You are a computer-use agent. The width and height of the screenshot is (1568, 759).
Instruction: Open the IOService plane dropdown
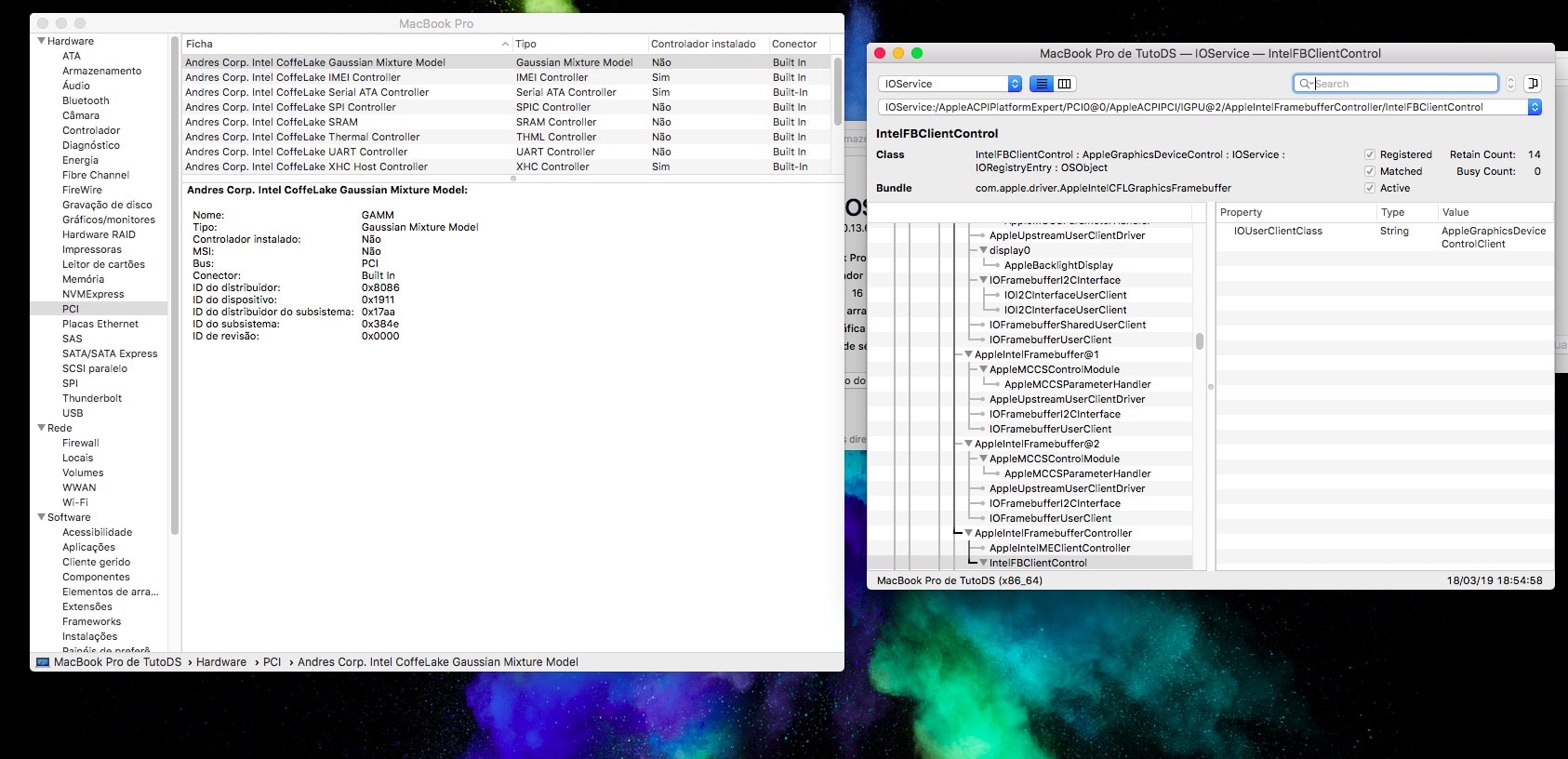(x=950, y=84)
